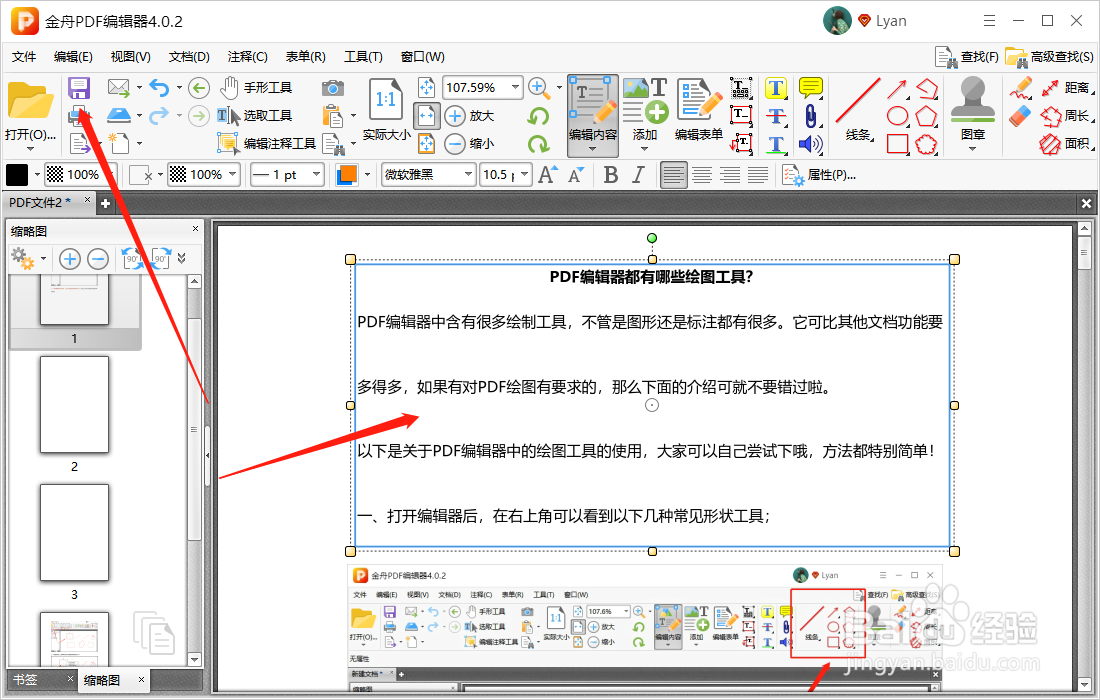Open the font name 微软雅黑 dropdown

pyautogui.click(x=468, y=174)
